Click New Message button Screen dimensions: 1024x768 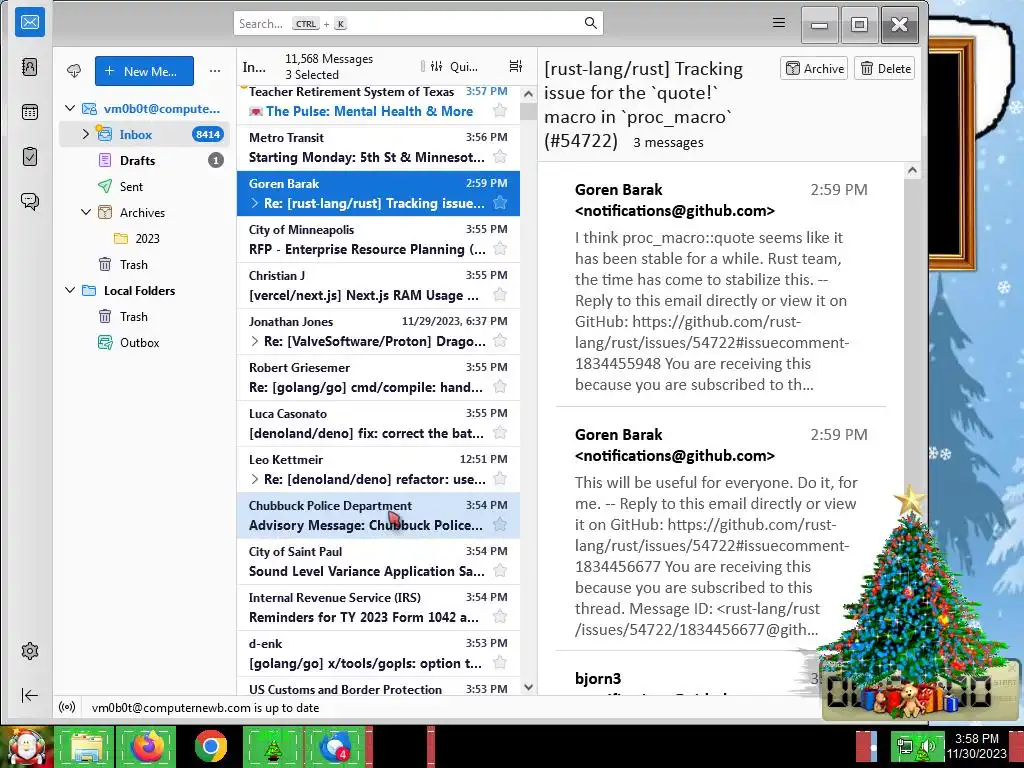point(144,71)
